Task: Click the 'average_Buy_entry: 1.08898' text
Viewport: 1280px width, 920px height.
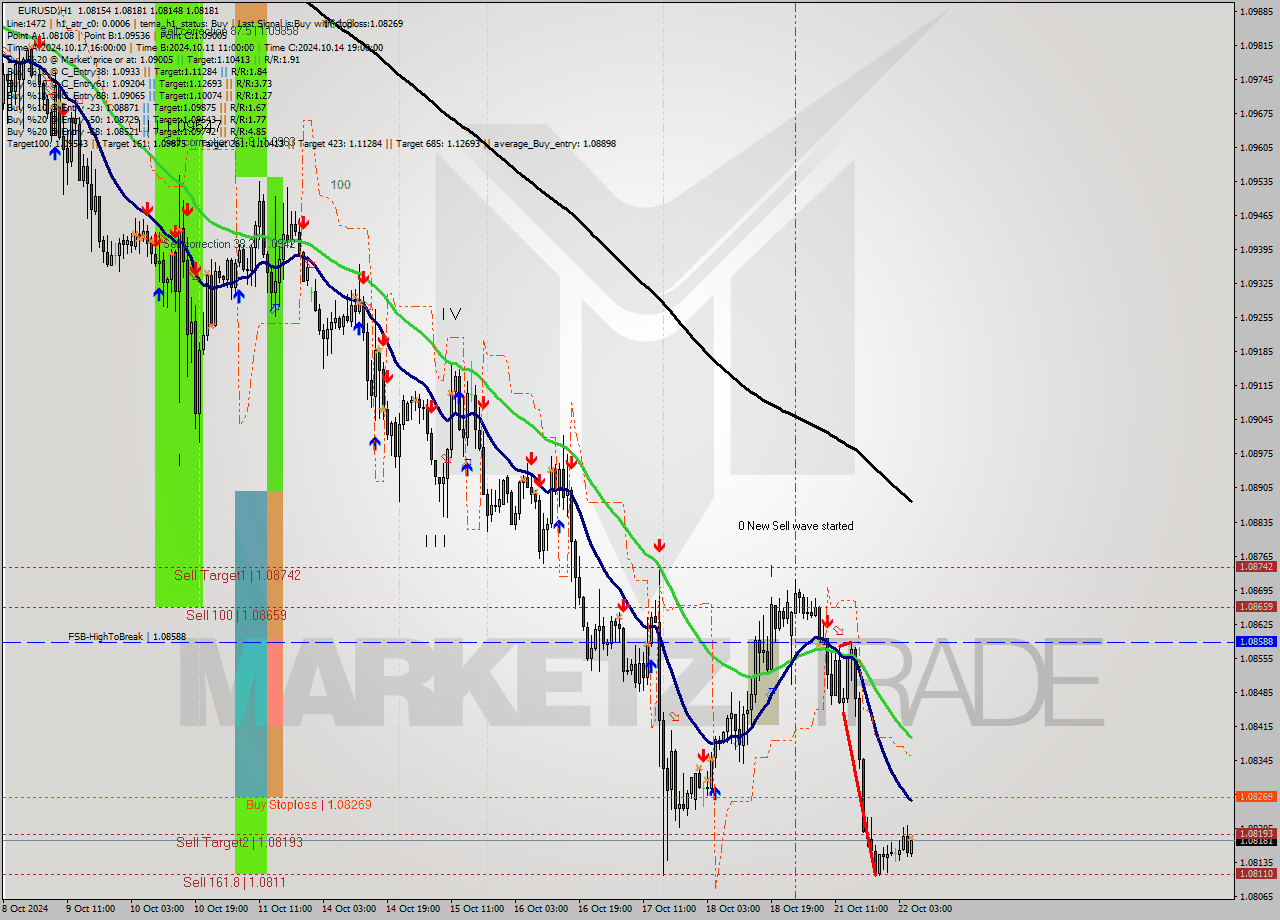Action: pyautogui.click(x=554, y=144)
